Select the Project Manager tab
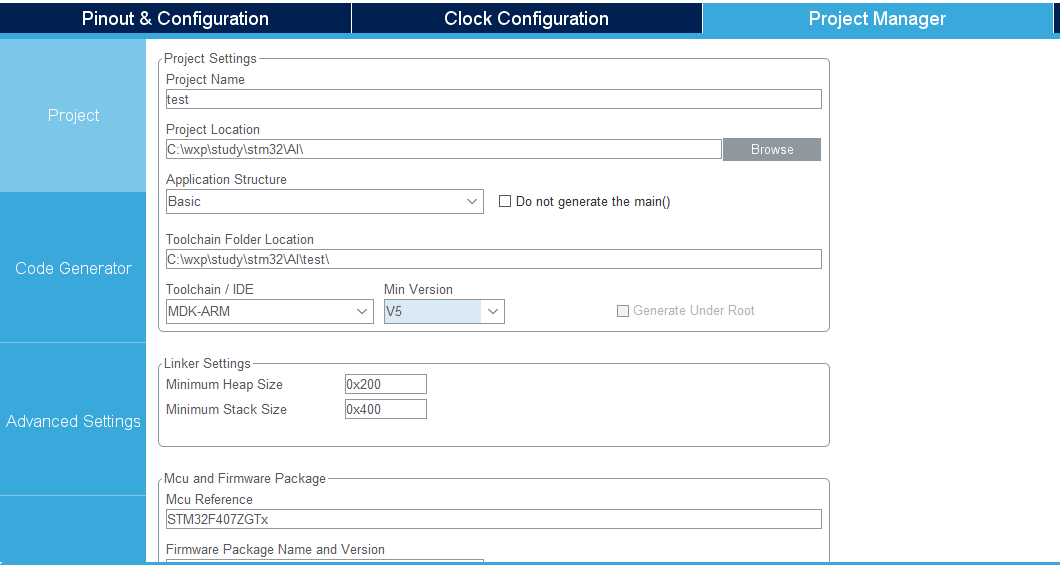 click(877, 18)
